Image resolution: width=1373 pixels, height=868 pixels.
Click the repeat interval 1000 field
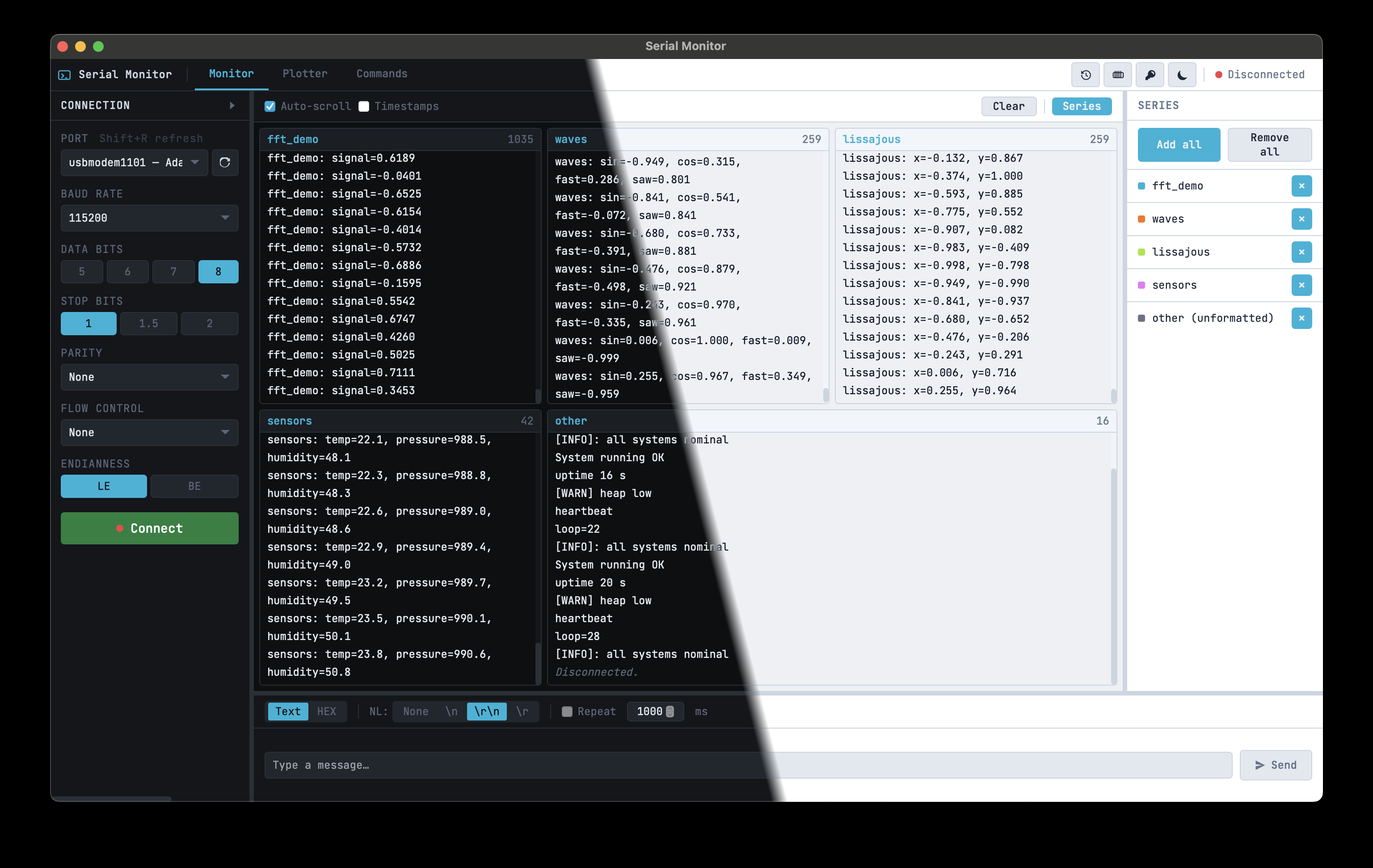(655, 712)
